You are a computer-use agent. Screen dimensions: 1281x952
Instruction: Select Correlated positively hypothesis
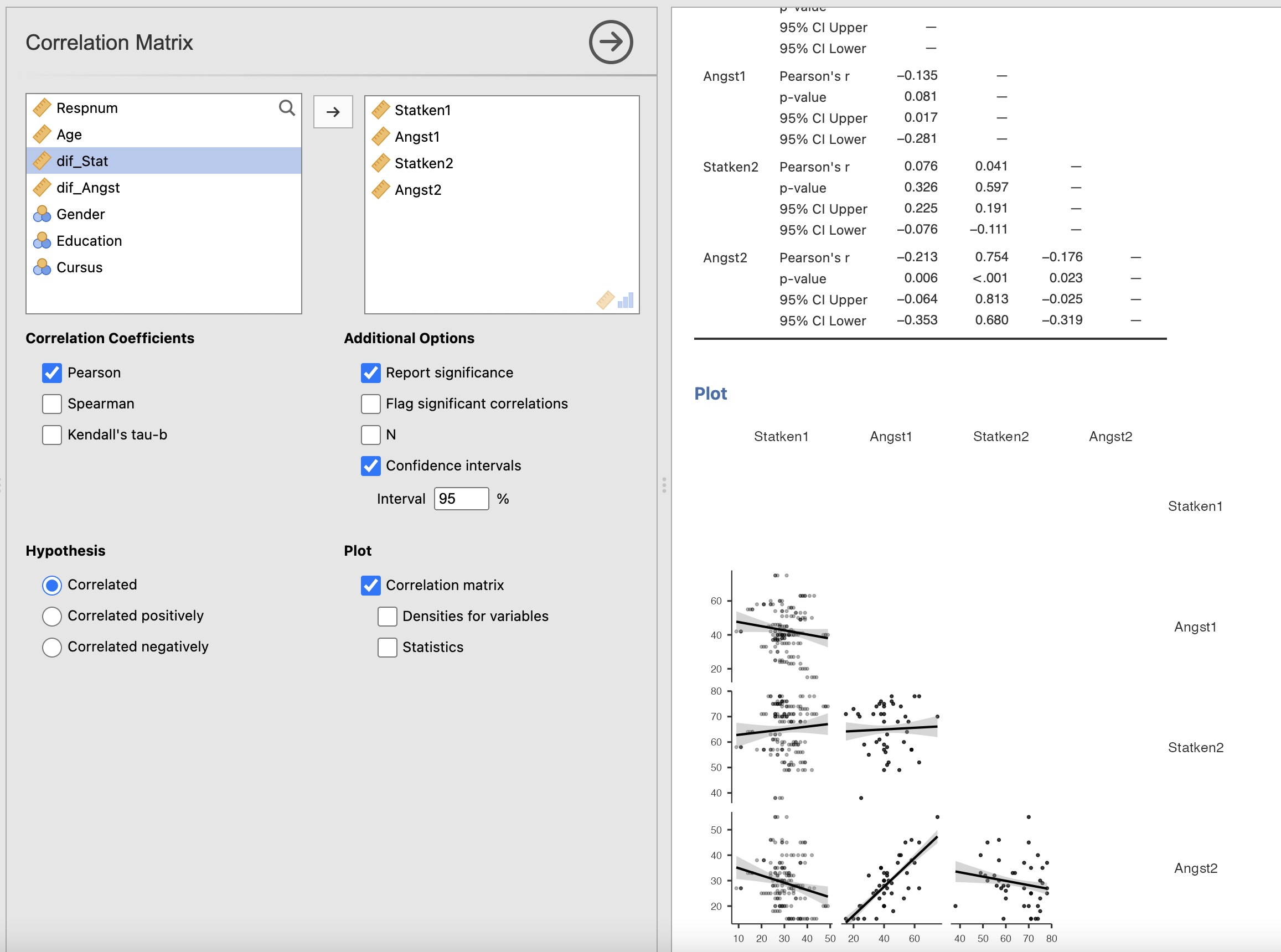[52, 616]
